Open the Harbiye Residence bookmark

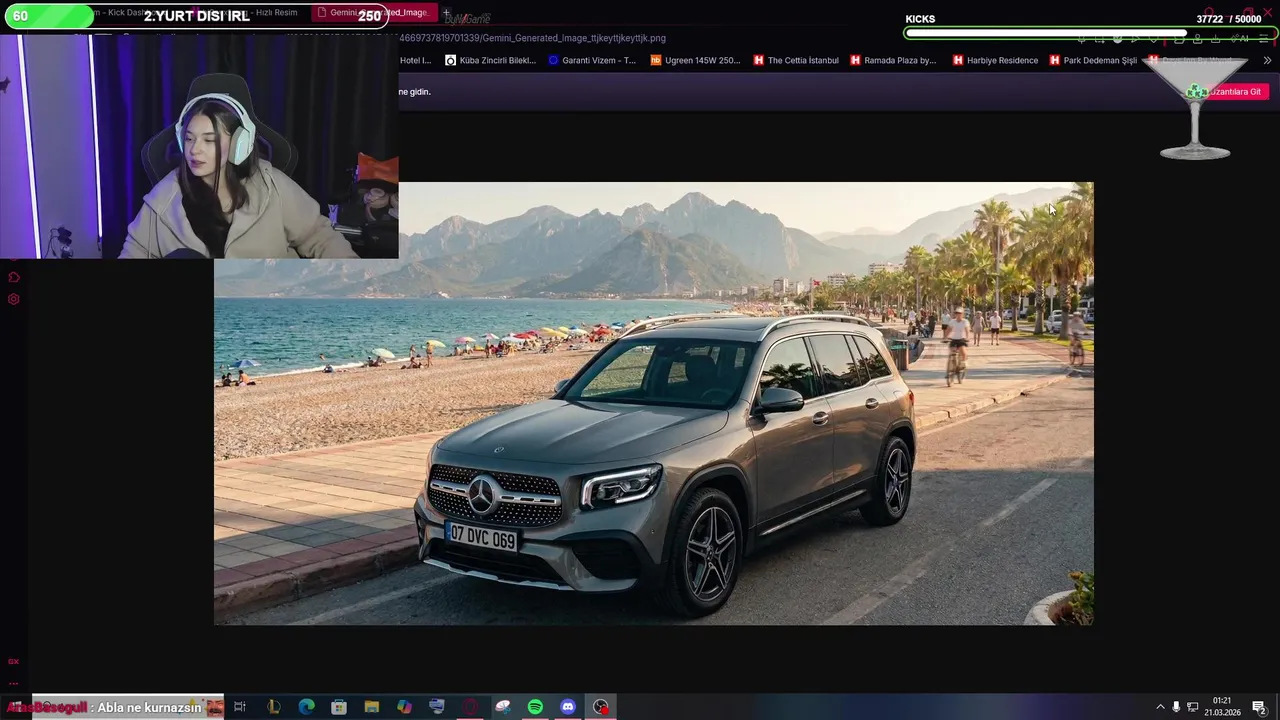point(995,60)
